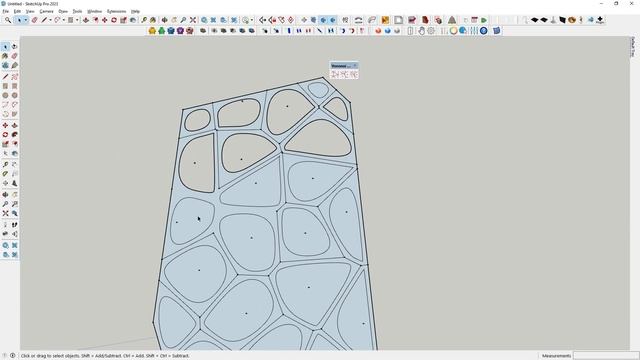The height and width of the screenshot is (360, 640).
Task: Open the Window menu
Action: pos(95,11)
